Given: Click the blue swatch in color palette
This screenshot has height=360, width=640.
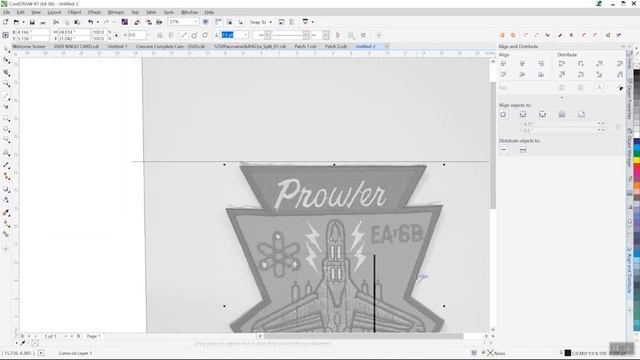Looking at the screenshot, I should pyautogui.click(x=636, y=140).
